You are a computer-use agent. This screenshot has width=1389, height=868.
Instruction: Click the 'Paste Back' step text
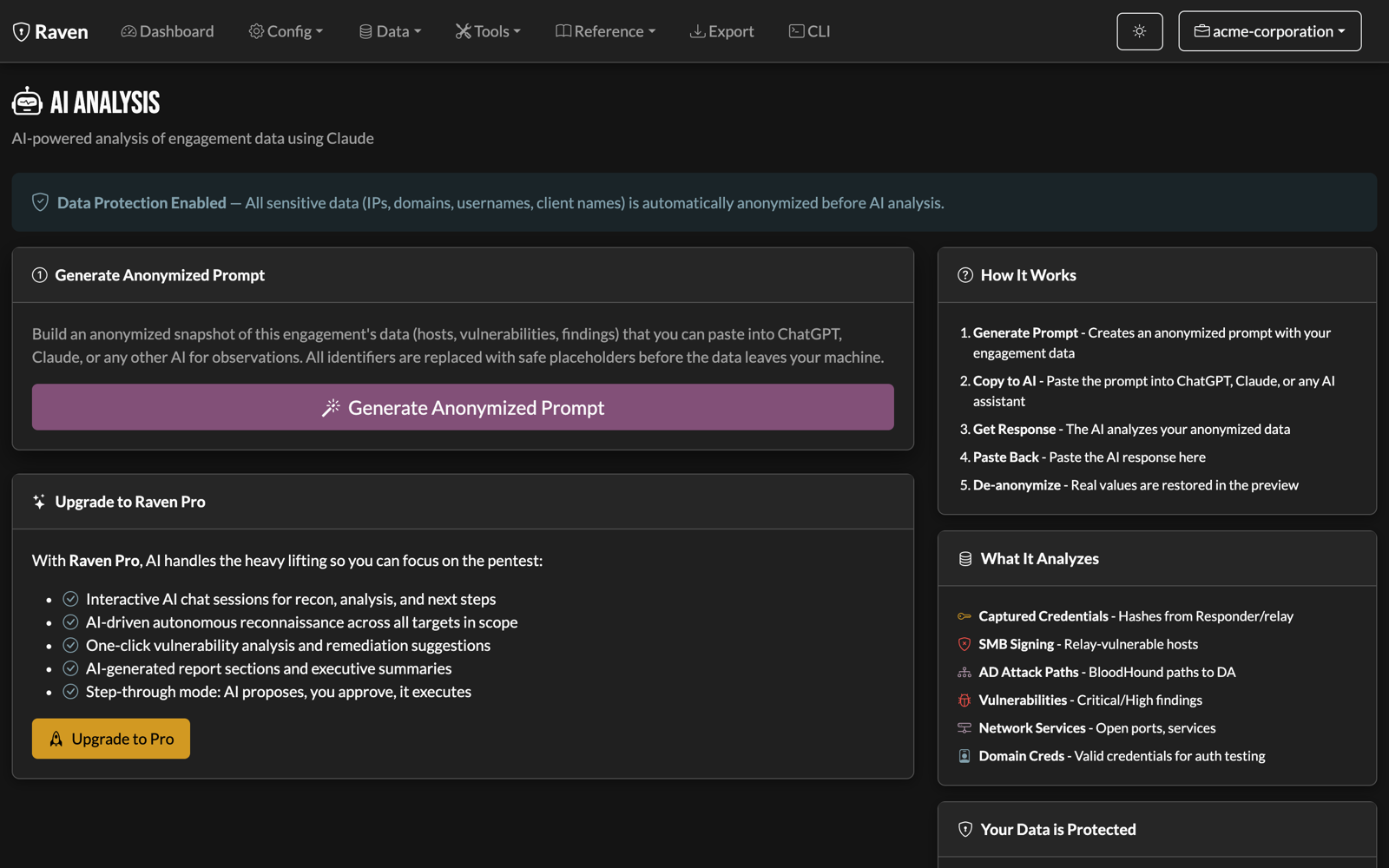[x=1006, y=457]
